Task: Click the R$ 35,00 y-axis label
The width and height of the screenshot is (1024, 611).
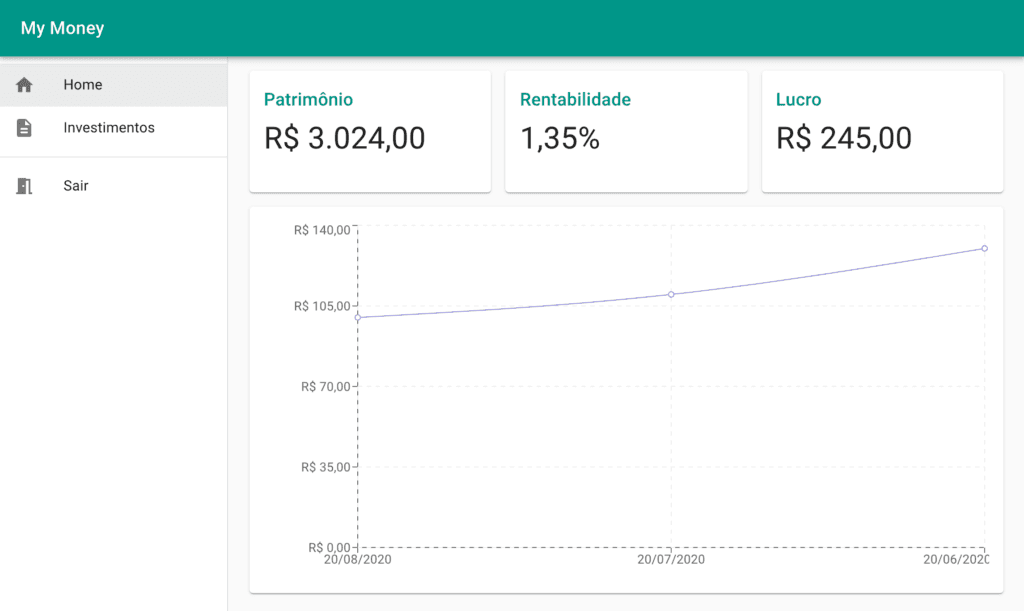Action: pos(325,467)
